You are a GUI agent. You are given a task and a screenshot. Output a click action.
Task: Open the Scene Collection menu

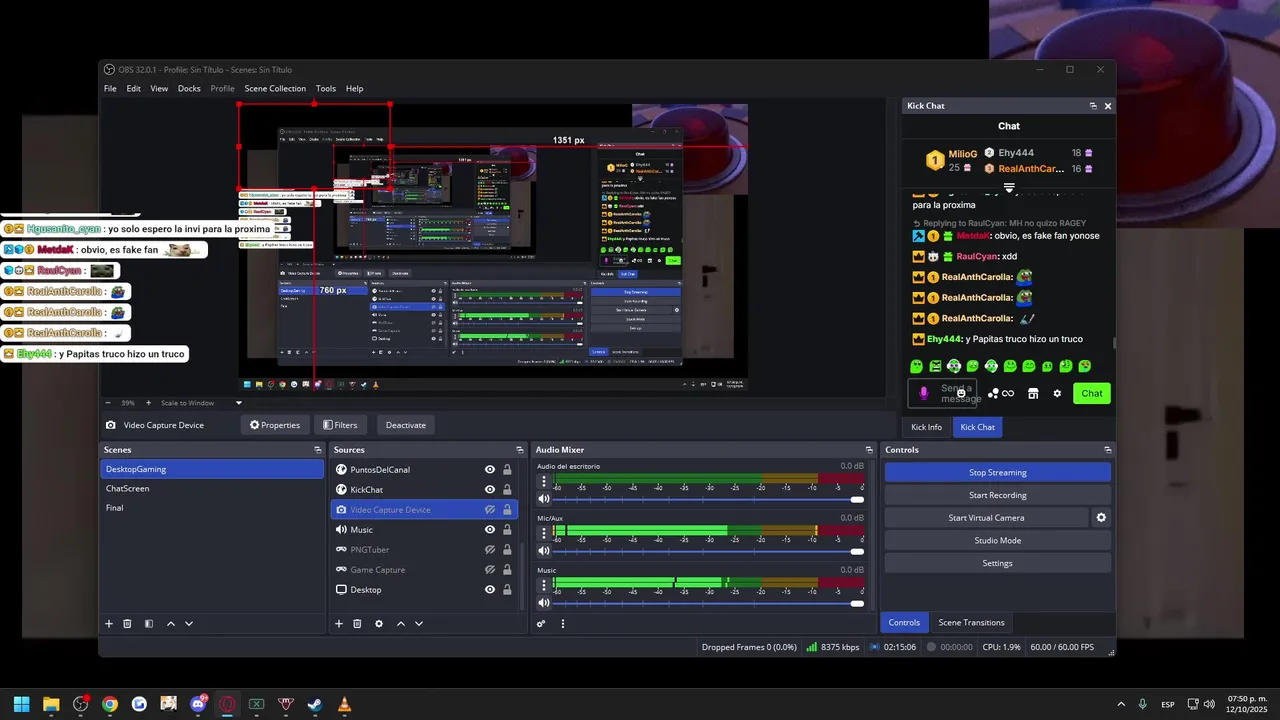click(275, 89)
